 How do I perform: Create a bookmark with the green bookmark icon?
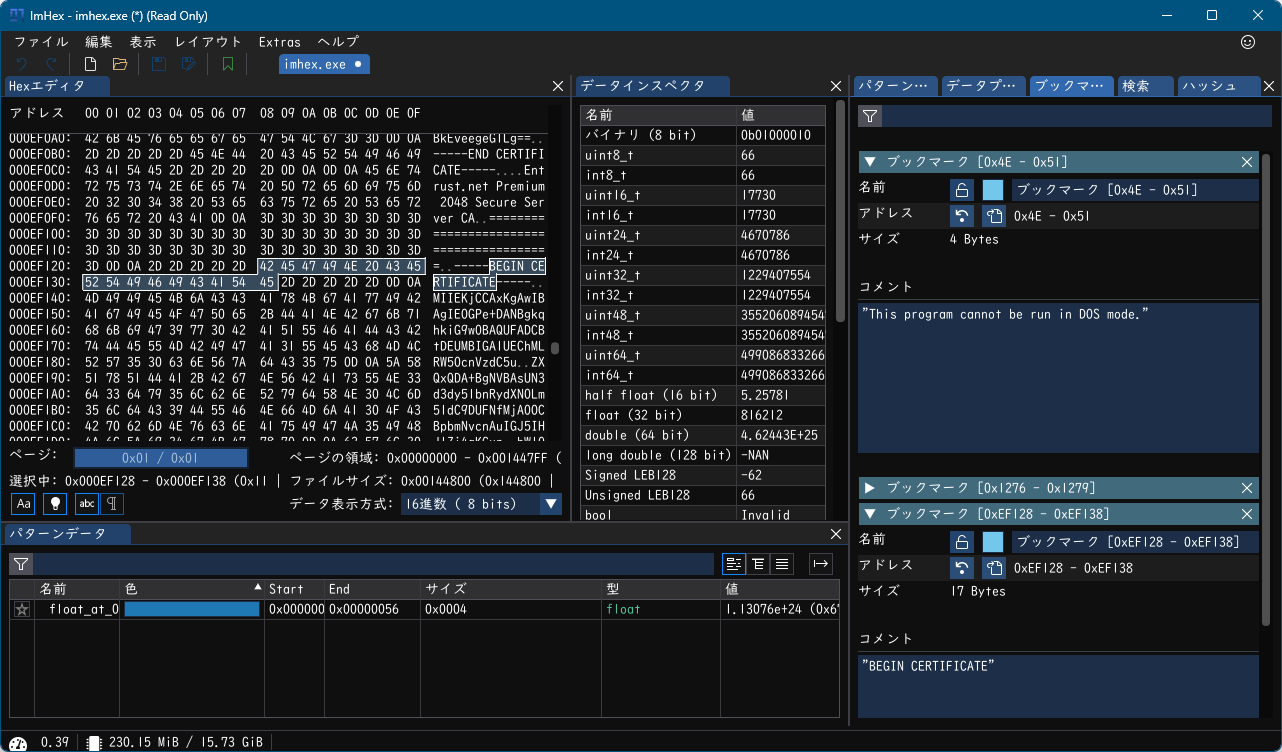pyautogui.click(x=227, y=63)
